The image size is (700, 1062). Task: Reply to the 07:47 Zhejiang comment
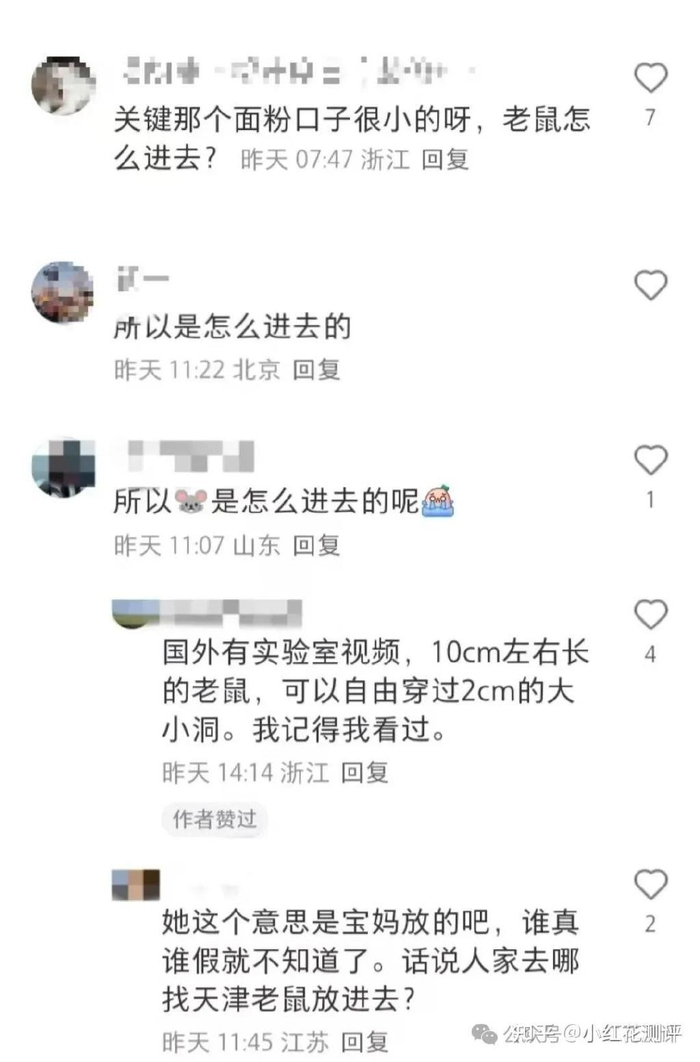[x=445, y=160]
